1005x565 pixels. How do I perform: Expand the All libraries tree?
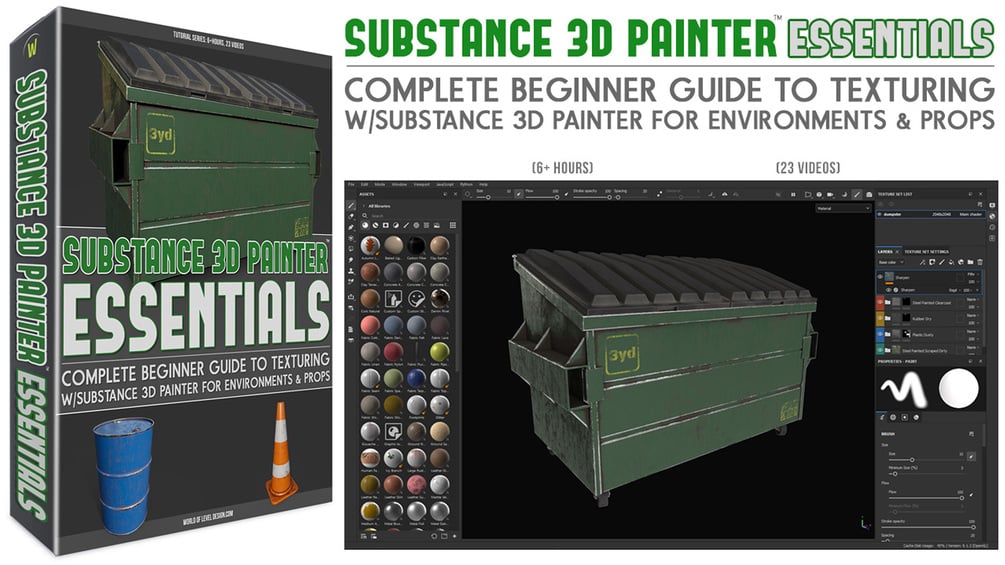(x=363, y=206)
